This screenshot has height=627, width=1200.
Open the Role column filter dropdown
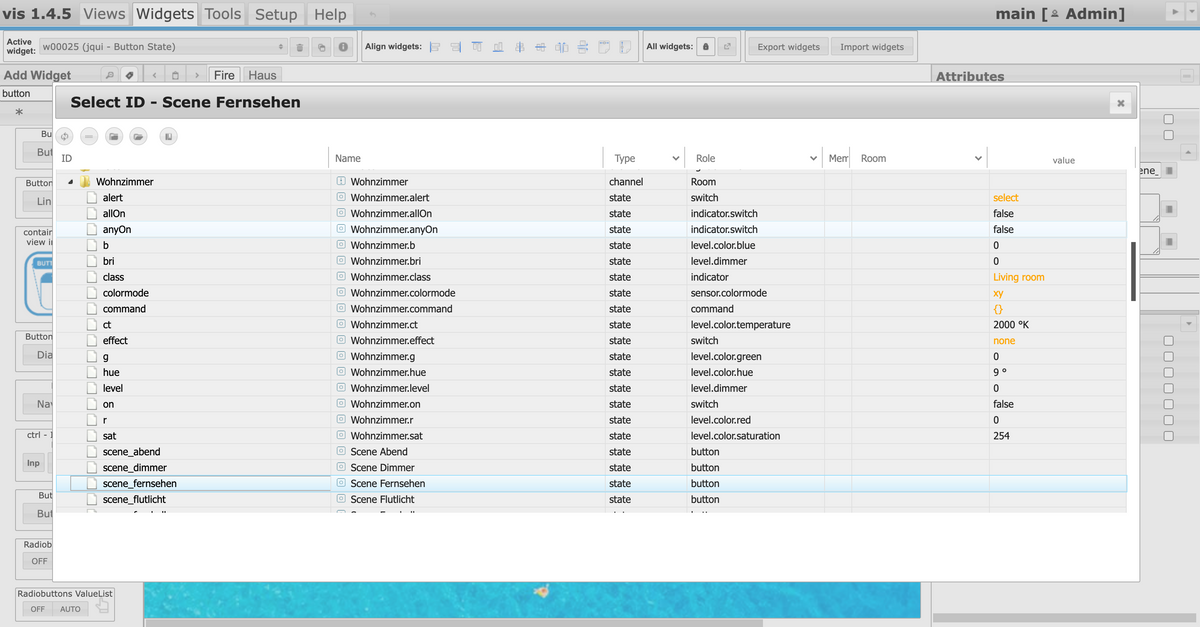[x=813, y=159]
